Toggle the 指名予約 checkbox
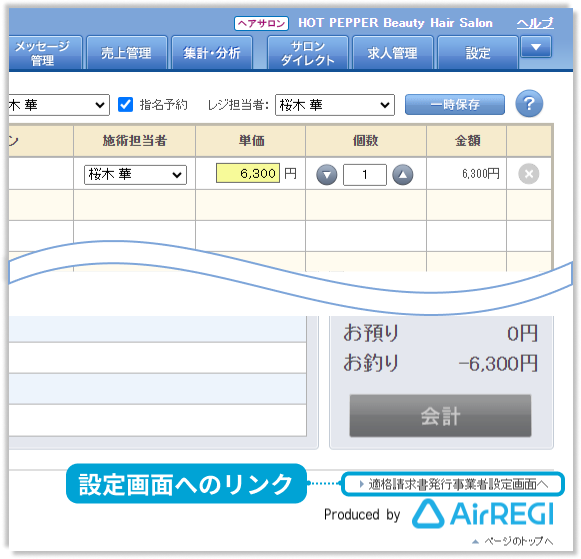The height and width of the screenshot is (559, 581). tap(125, 104)
